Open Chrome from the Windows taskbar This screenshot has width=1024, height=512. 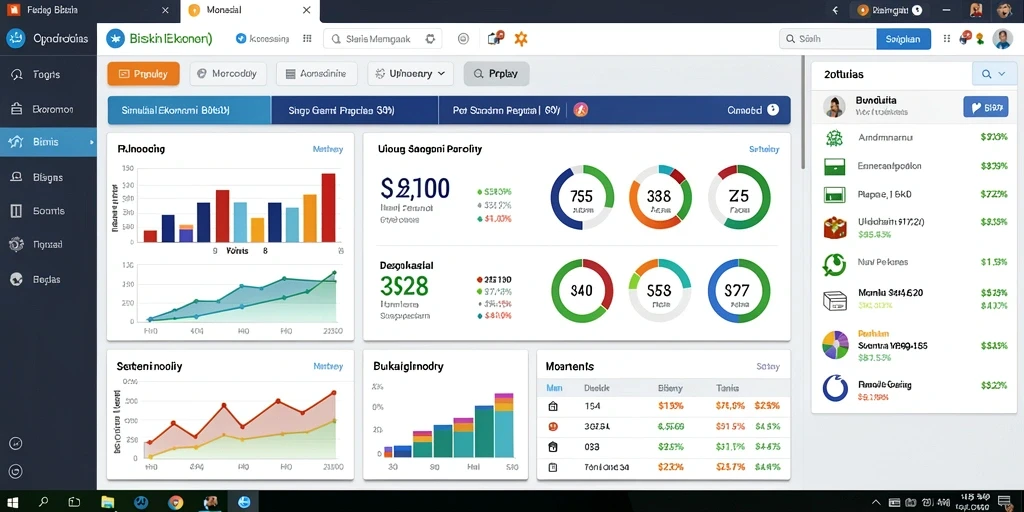point(176,502)
